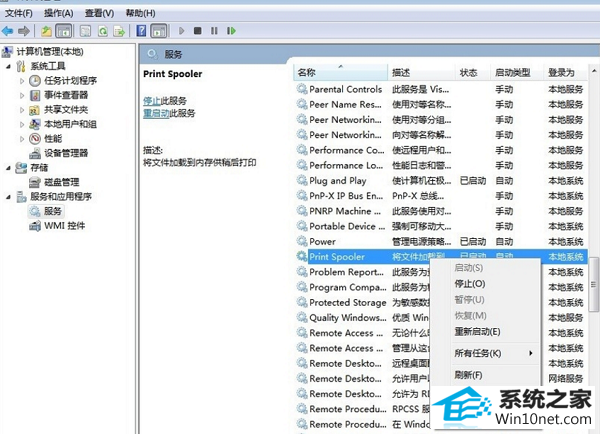Screen dimensions: 600x434
Task: Select the 服务 node in tree
Action: (x=46, y=211)
